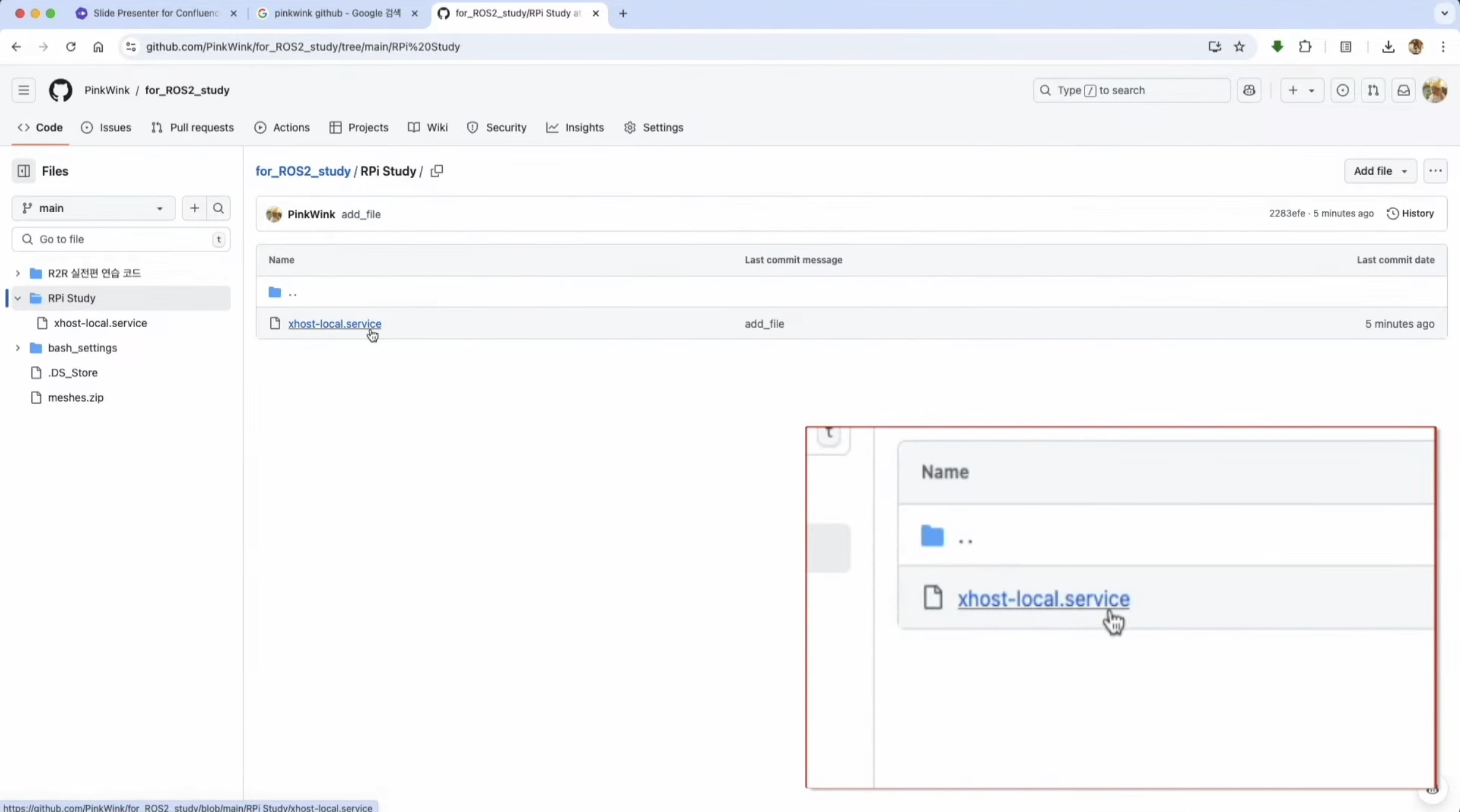Switch to the Actions tab

[x=282, y=128]
